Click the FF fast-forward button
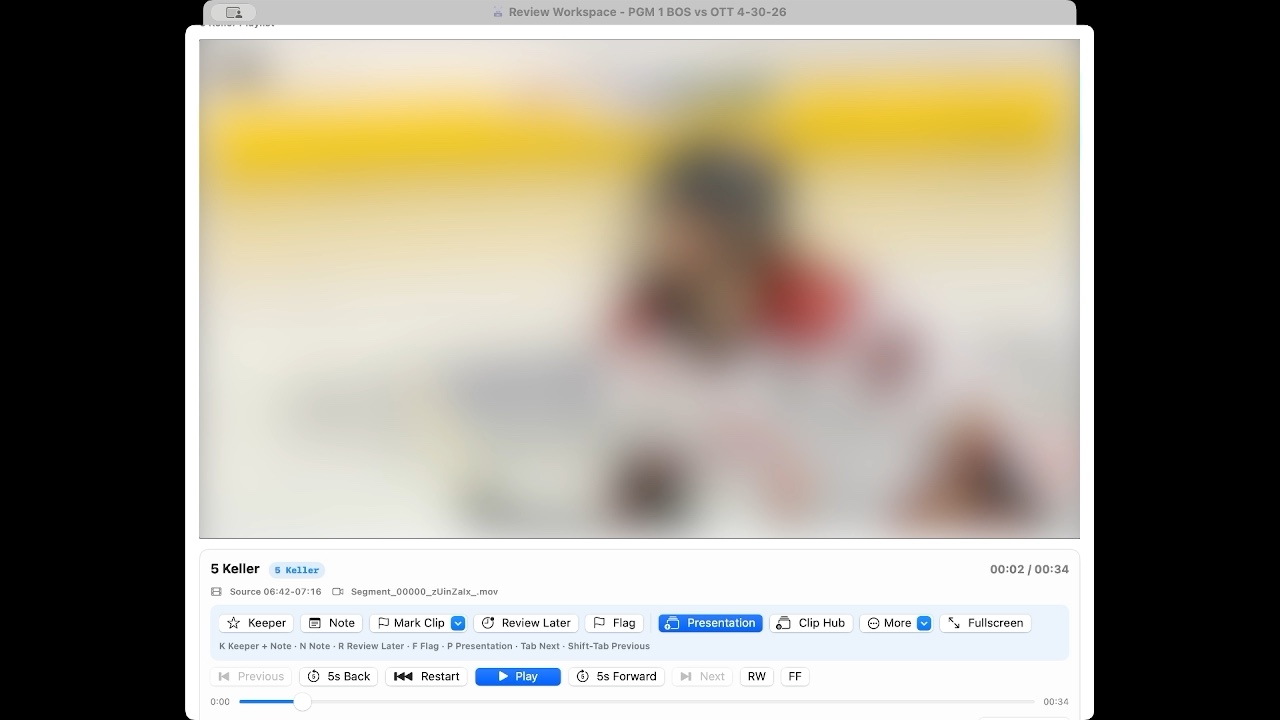This screenshot has width=1280, height=720. click(x=795, y=677)
